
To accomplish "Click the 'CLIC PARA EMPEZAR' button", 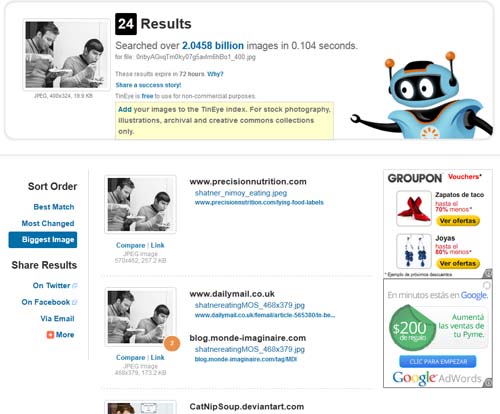I will pos(438,362).
